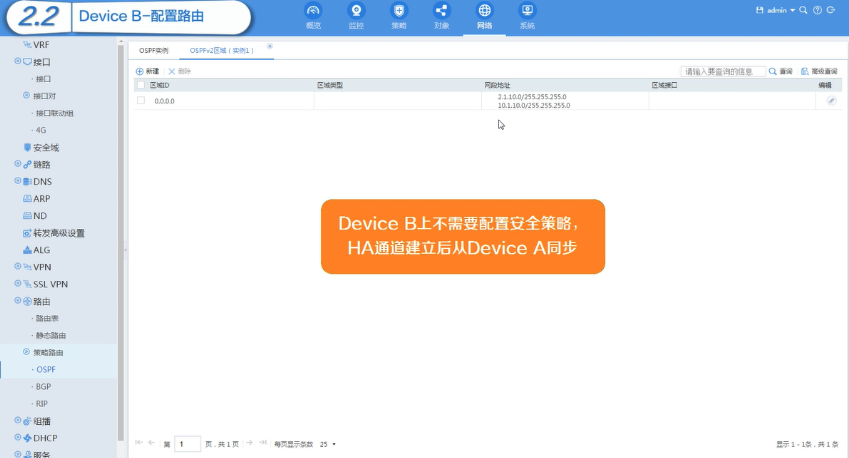Select the 网络 network top menu

point(484,16)
